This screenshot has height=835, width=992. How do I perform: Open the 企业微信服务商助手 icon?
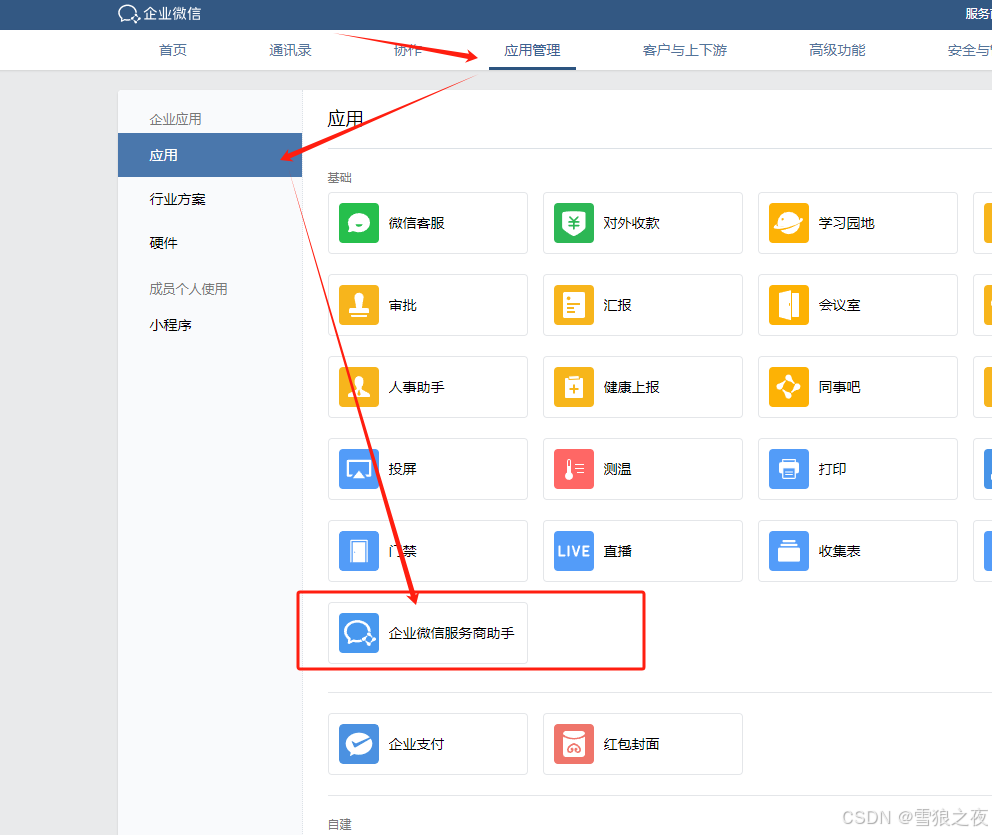coord(359,633)
